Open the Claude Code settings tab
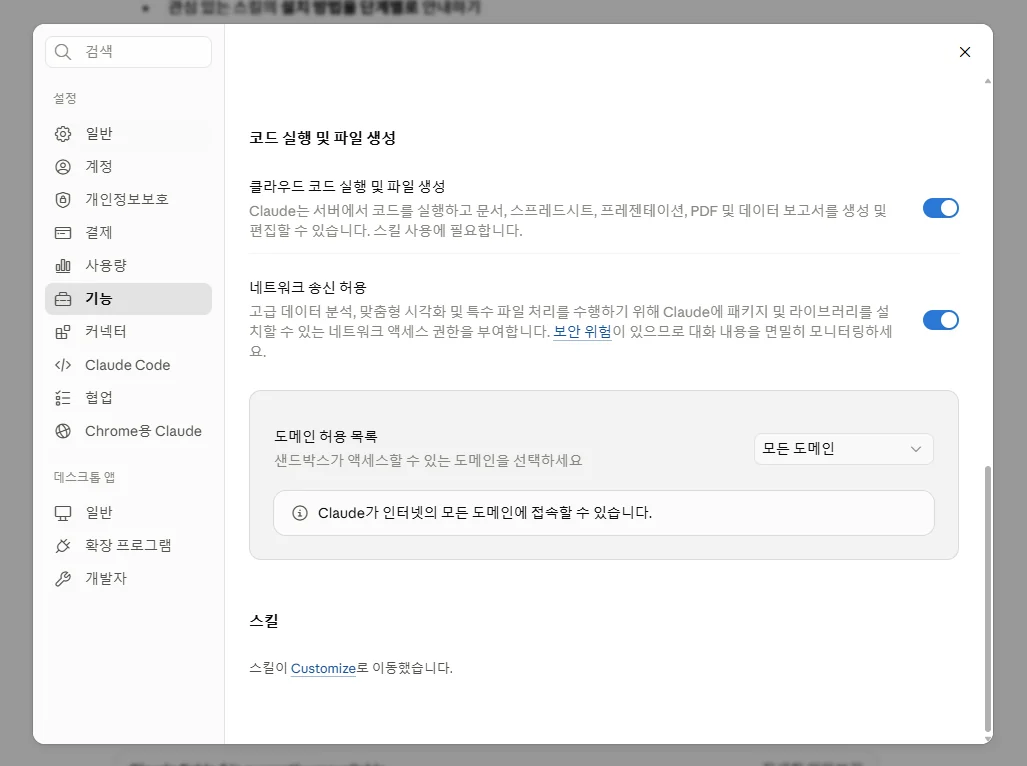The image size is (1027, 766). pyautogui.click(x=128, y=365)
